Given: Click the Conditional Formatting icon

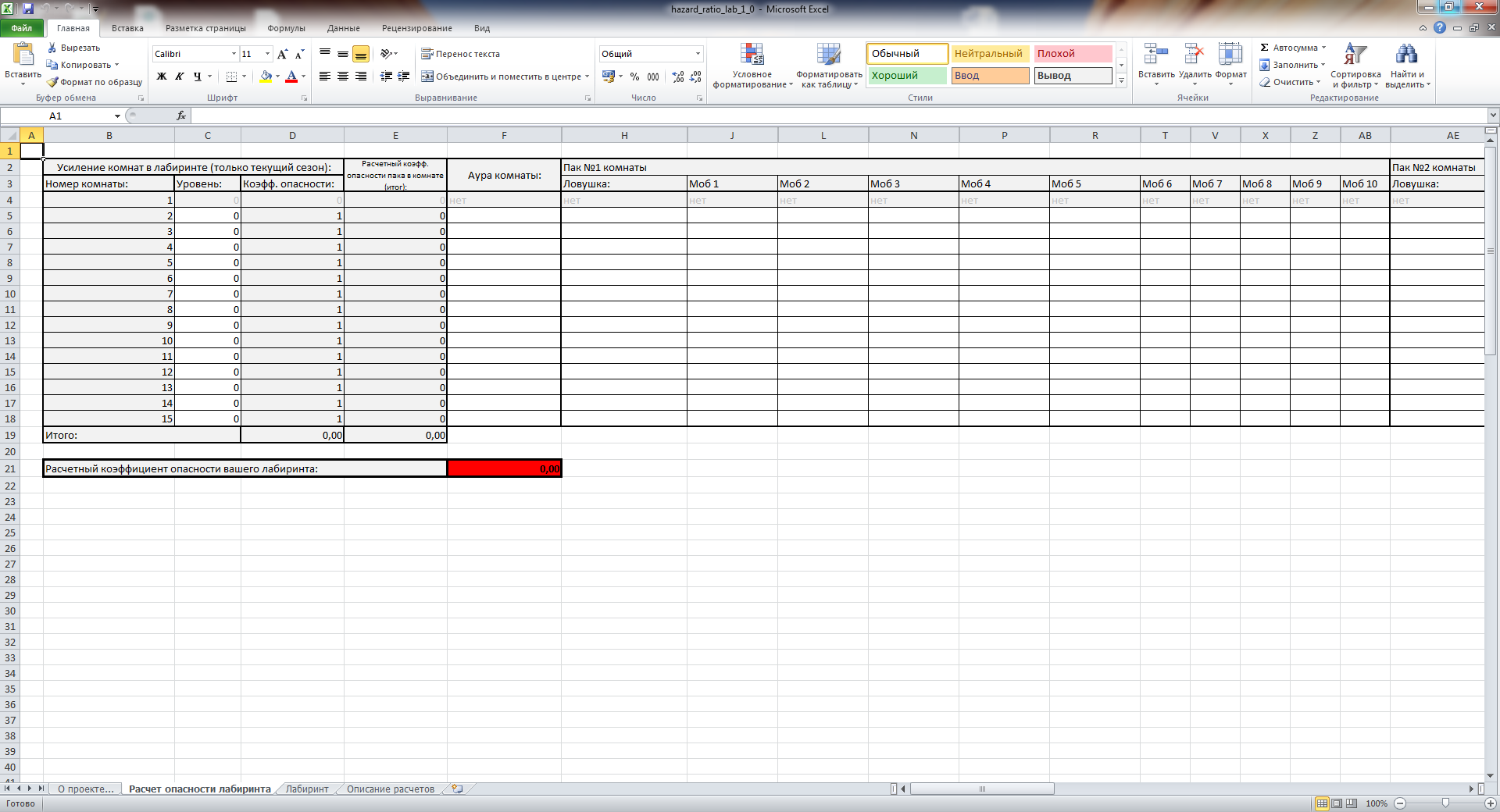Looking at the screenshot, I should 752,55.
